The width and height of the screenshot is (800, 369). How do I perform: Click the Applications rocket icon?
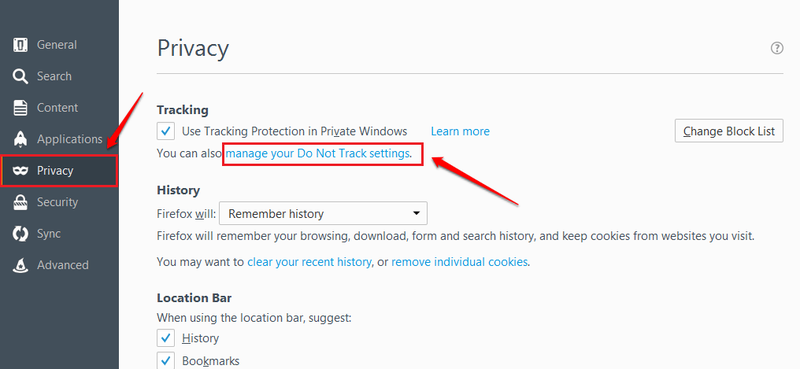coord(20,139)
